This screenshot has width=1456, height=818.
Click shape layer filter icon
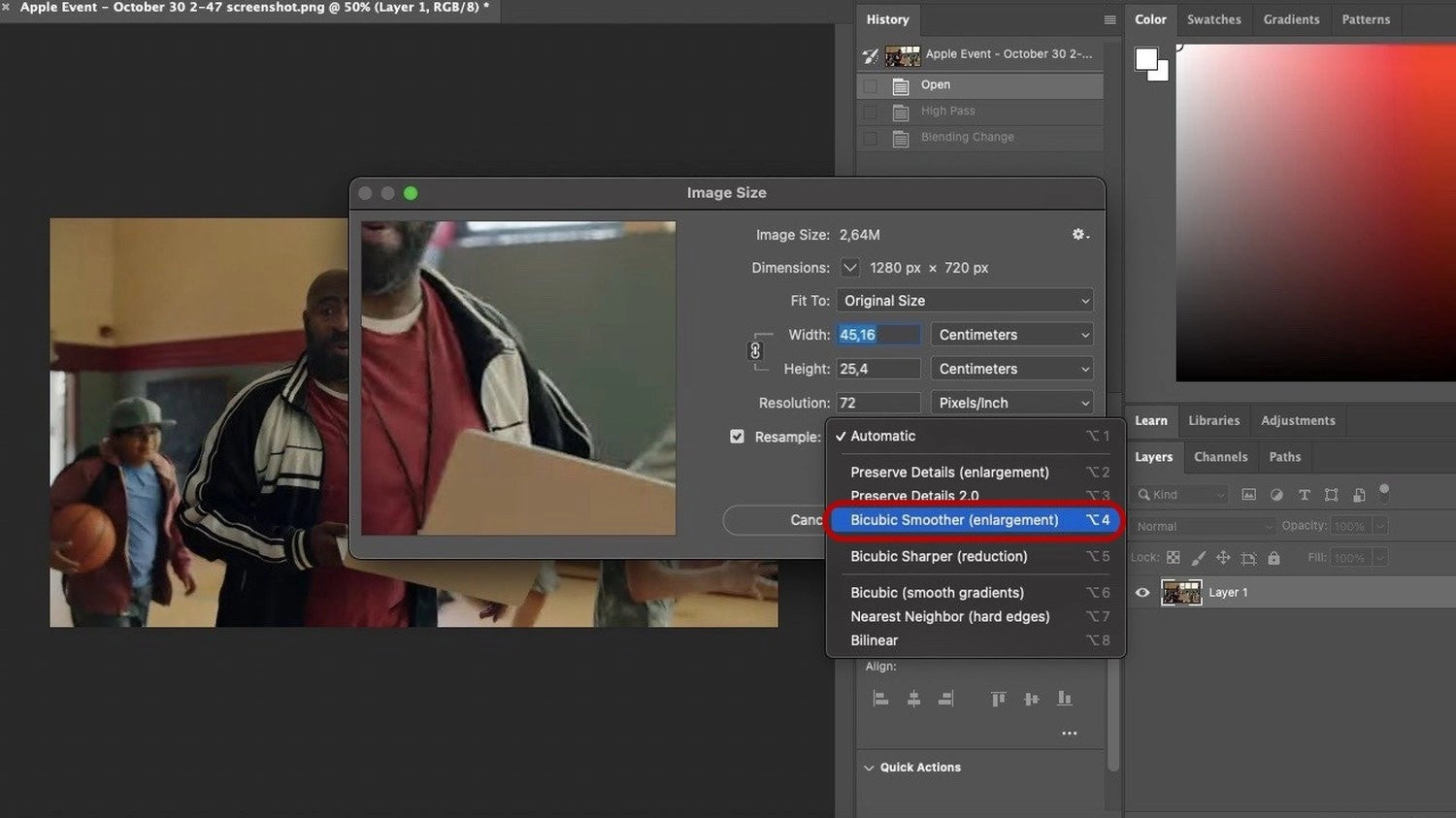tap(1332, 495)
